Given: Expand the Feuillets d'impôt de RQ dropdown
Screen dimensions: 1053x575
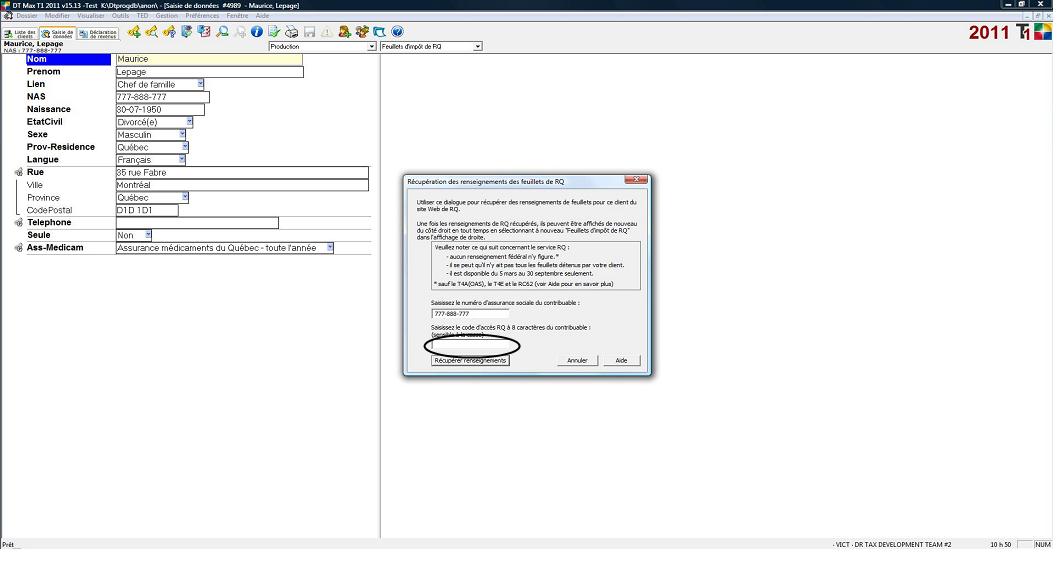Looking at the screenshot, I should point(477,47).
